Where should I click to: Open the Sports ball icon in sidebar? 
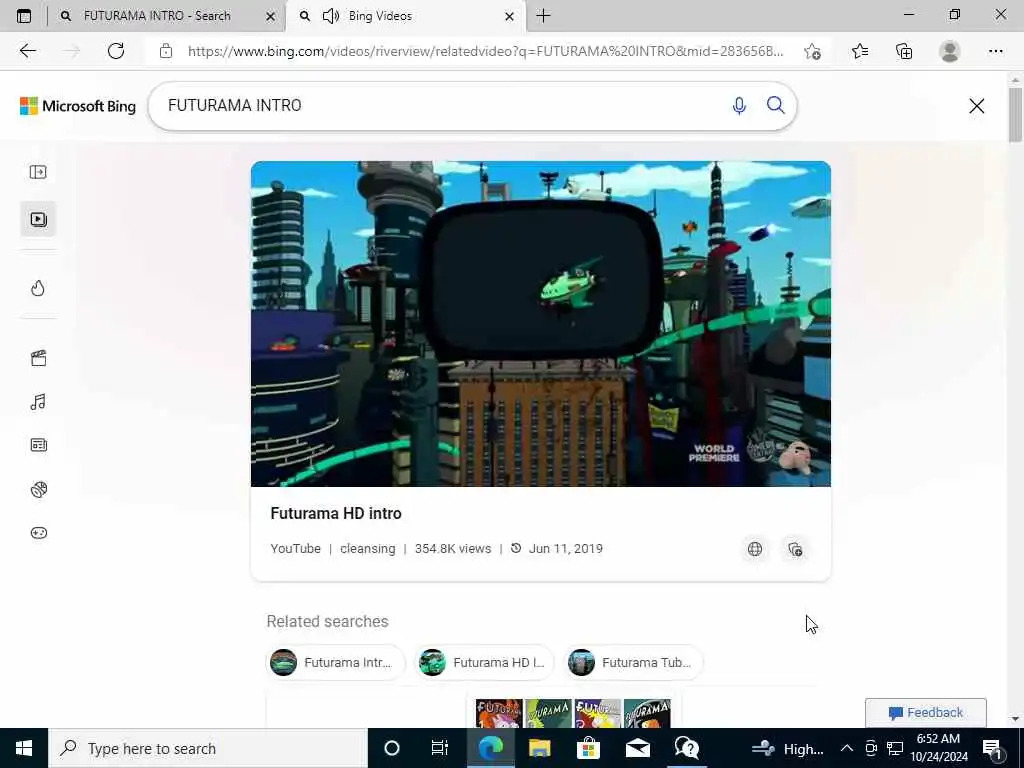click(x=39, y=489)
